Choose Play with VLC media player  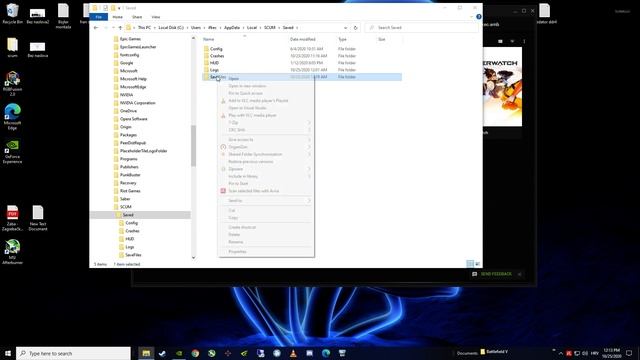(266, 115)
